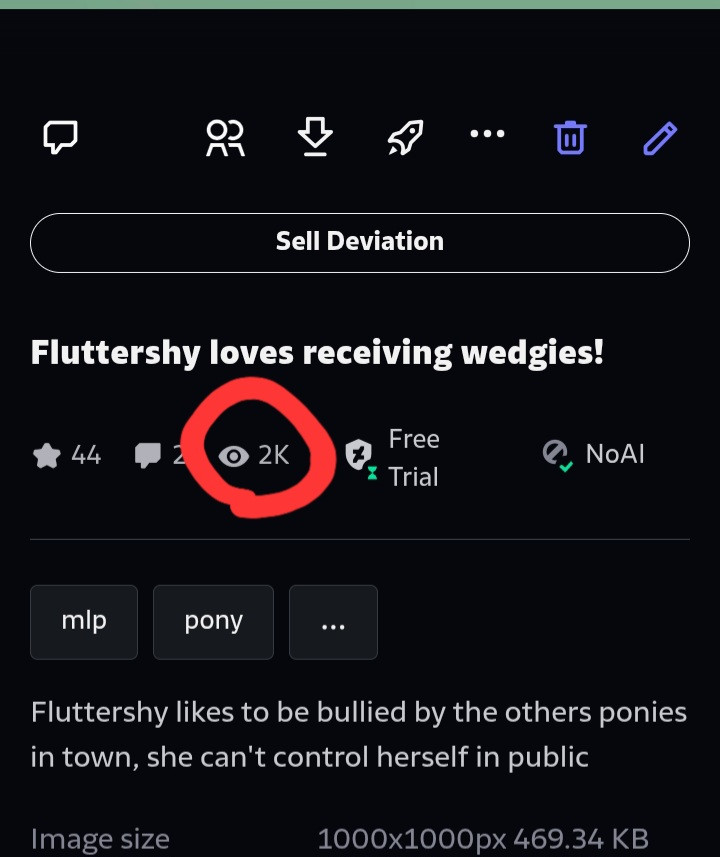Screen dimensions: 720x857
Task: Expand hidden tags with ellipsis chip
Action: click(333, 622)
